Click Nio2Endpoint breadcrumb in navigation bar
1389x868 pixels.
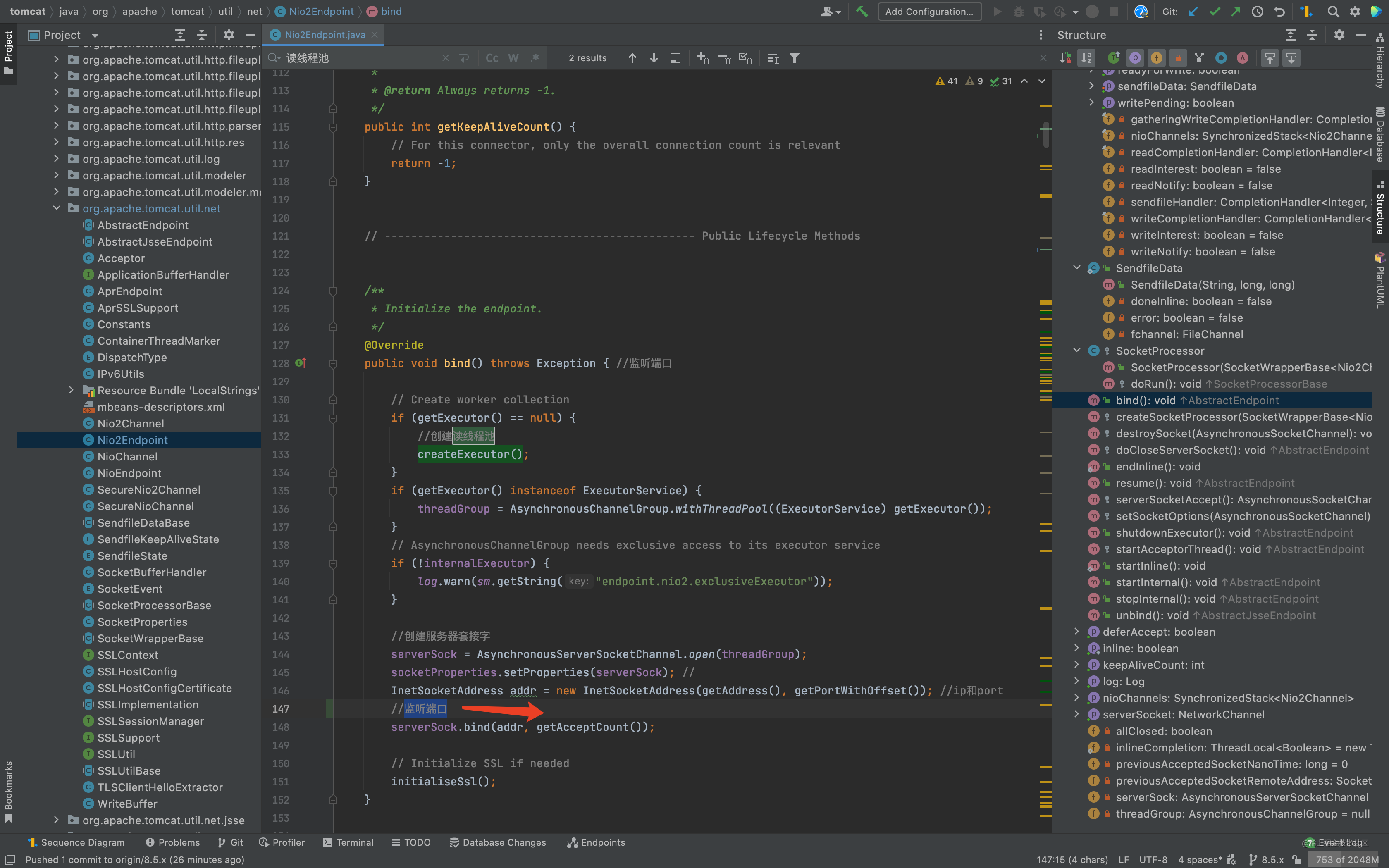[321, 12]
